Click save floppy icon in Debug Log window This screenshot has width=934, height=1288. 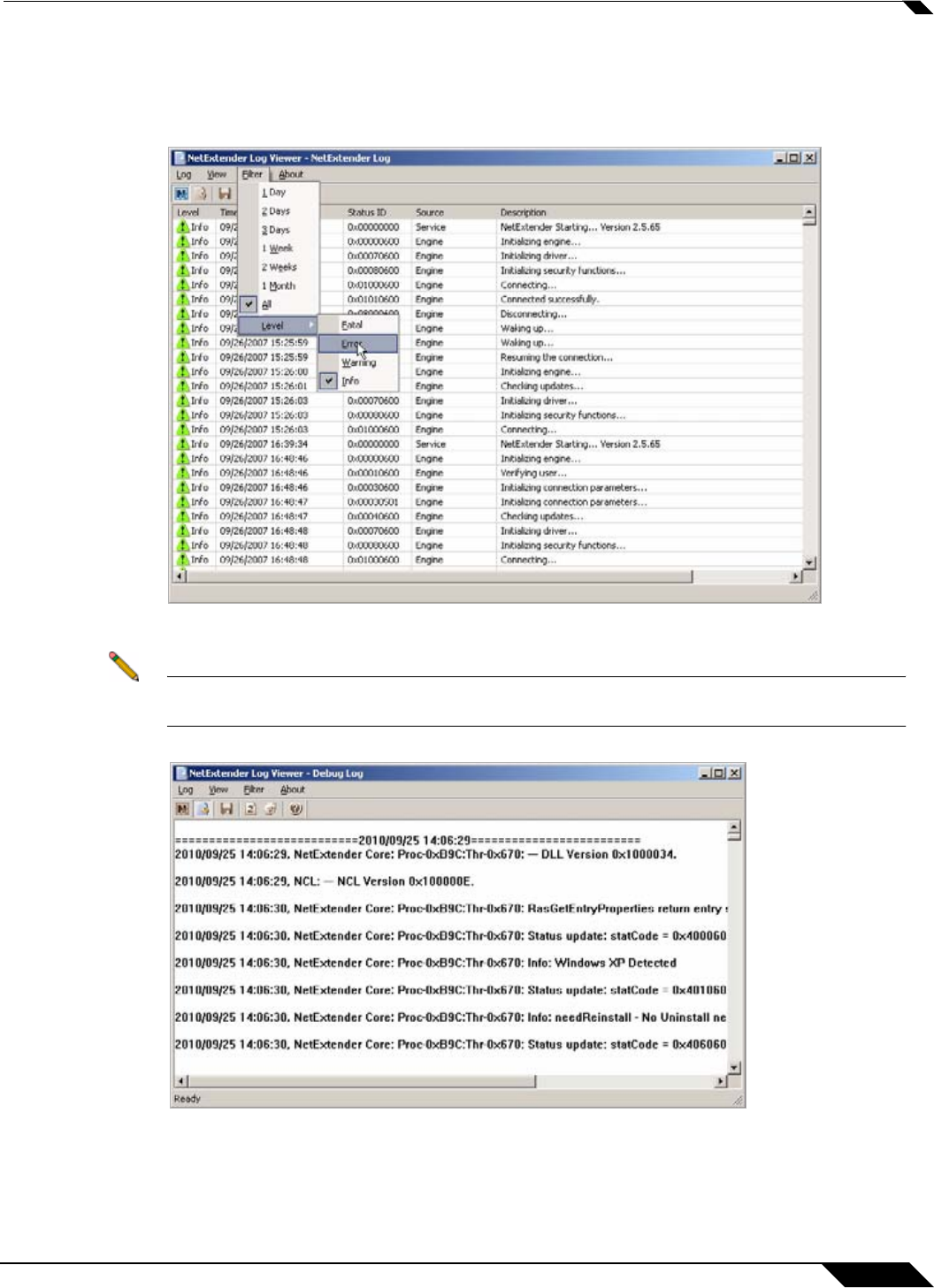(226, 809)
